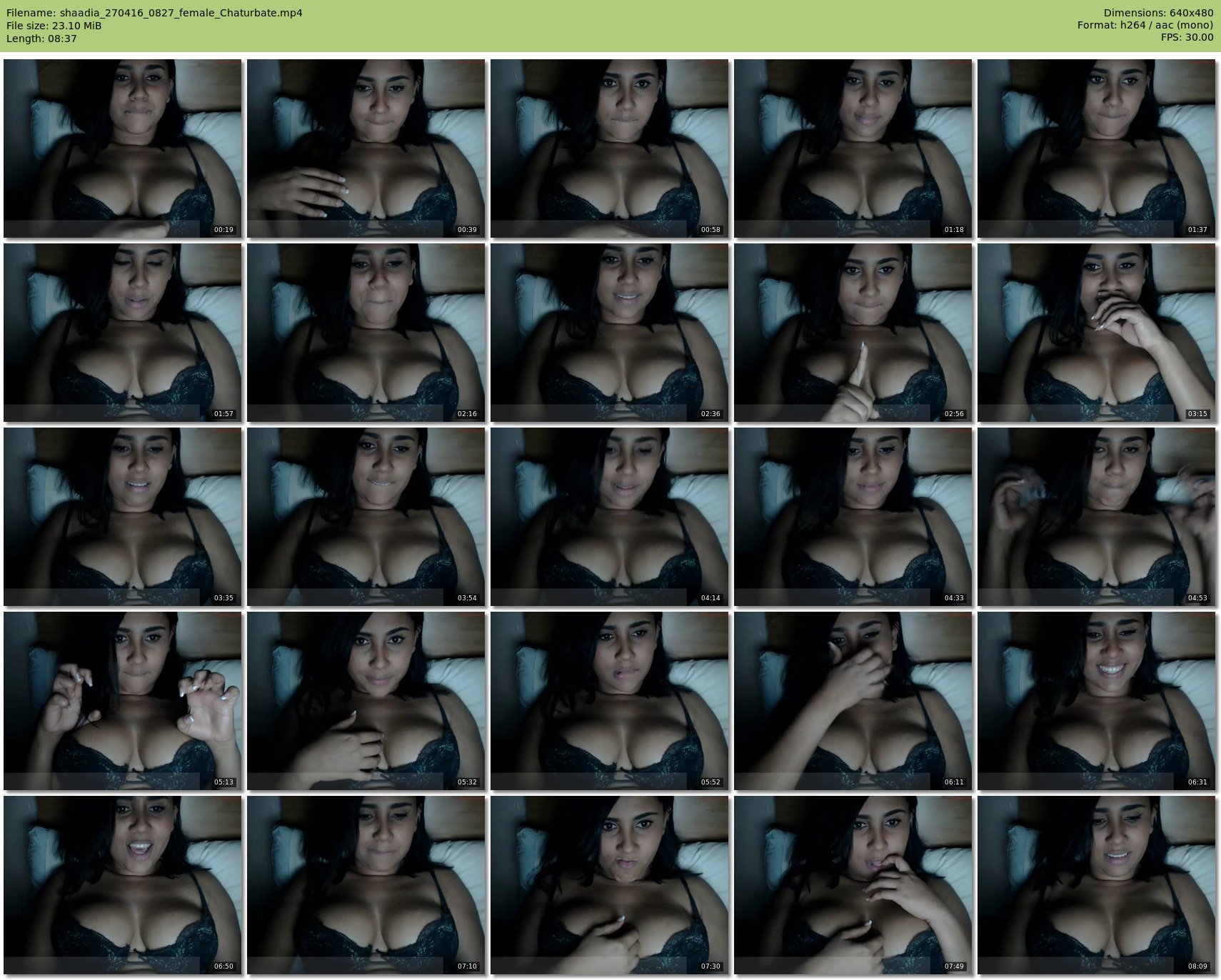Click the File size 23.10 MiB line

pos(54,26)
